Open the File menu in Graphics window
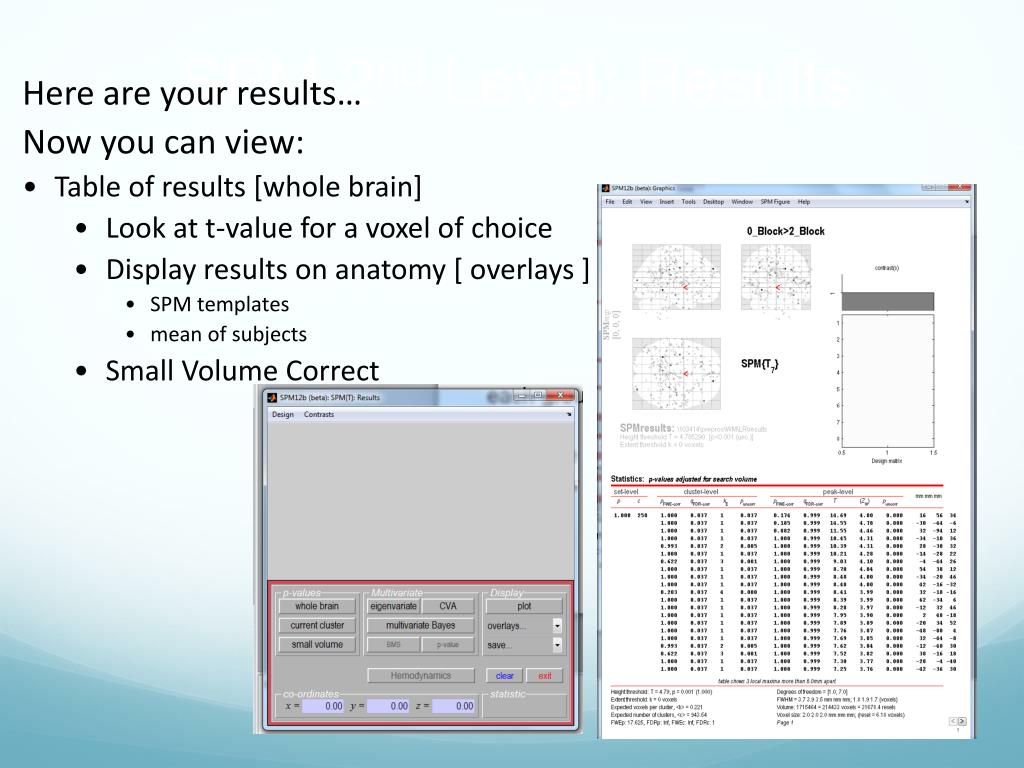Screen dimensions: 1024x768 (x=609, y=202)
